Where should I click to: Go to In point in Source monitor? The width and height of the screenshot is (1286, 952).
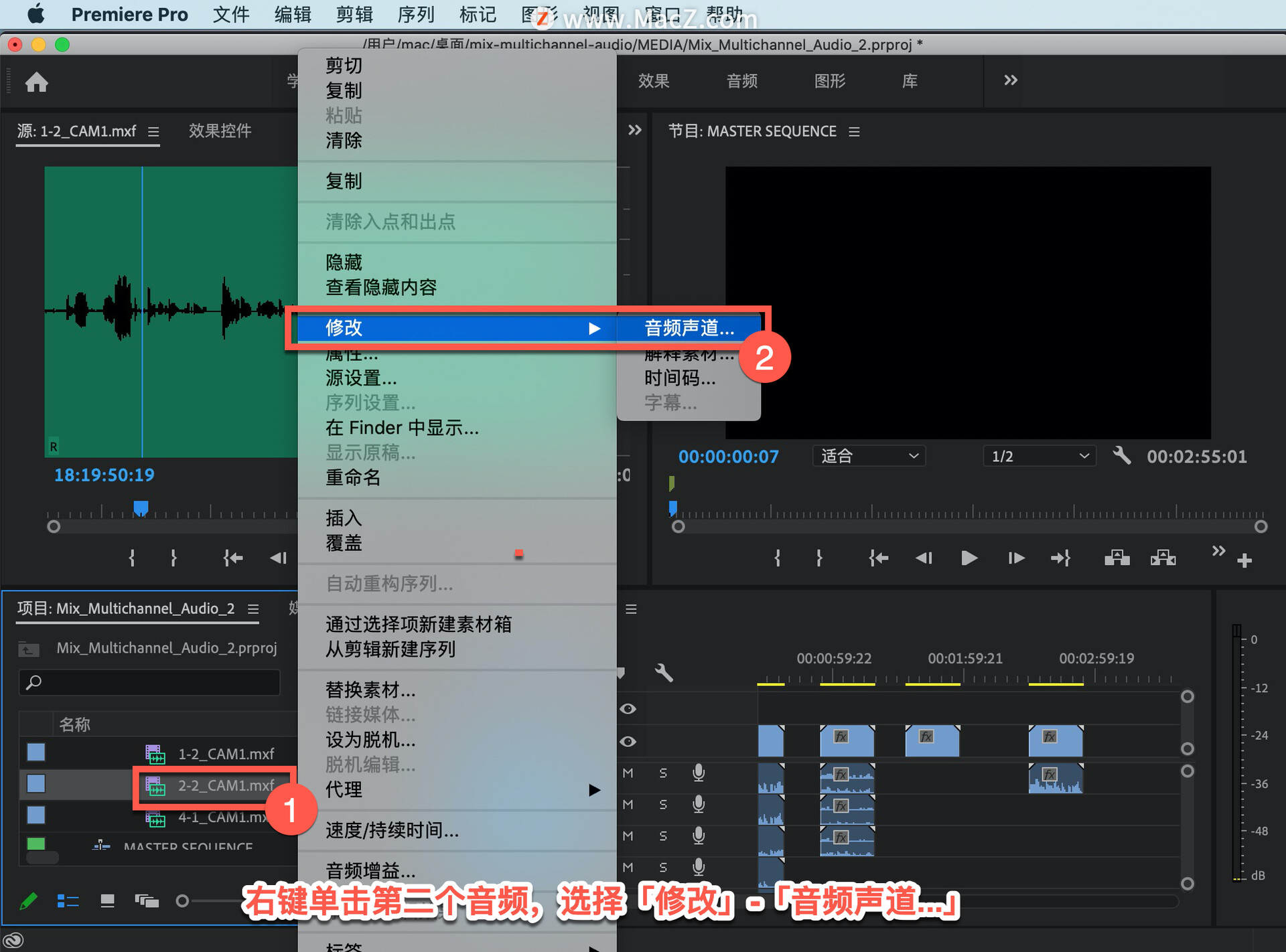coord(233,558)
